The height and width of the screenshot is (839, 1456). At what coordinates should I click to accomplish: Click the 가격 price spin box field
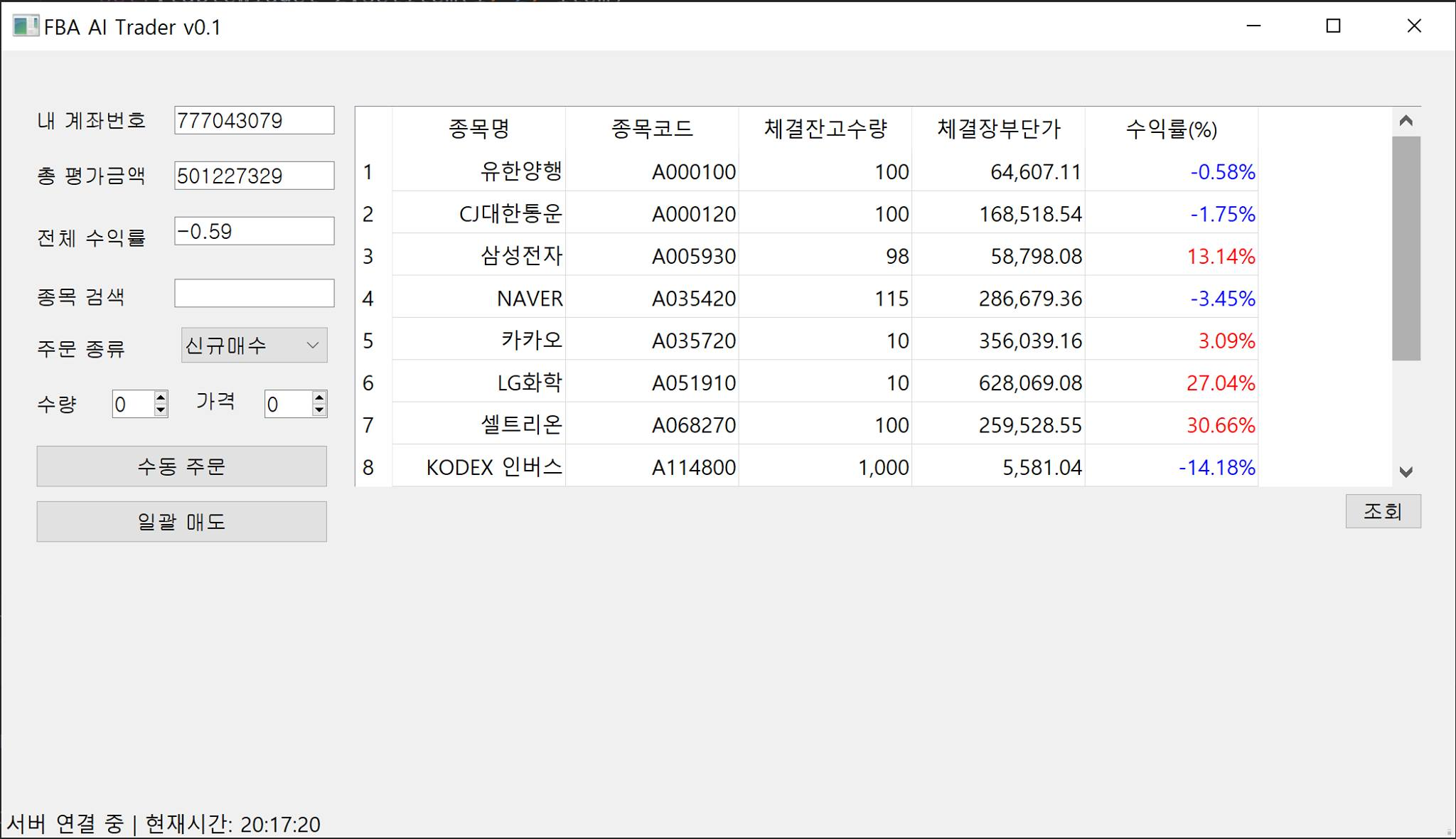(289, 404)
